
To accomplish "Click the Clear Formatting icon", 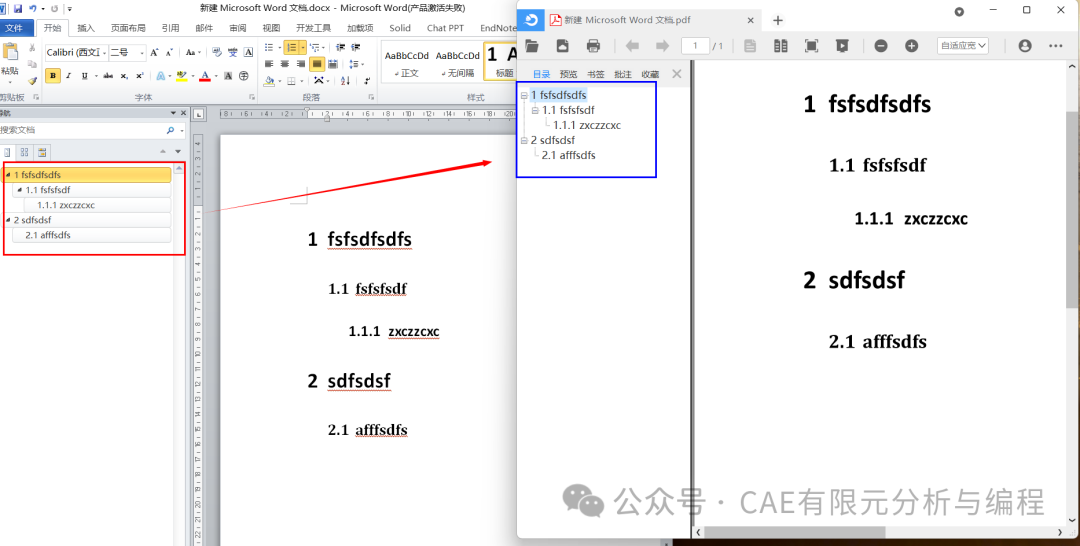I will pyautogui.click(x=217, y=52).
